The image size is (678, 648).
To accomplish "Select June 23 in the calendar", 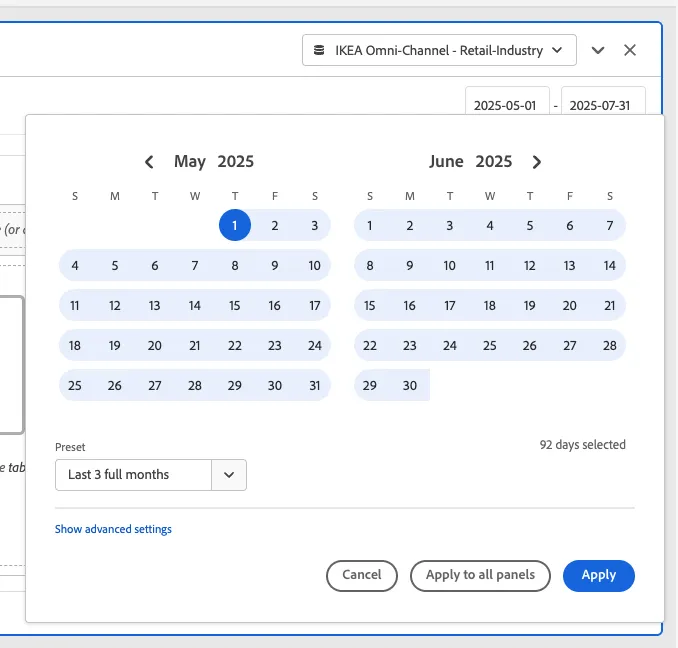I will (409, 345).
